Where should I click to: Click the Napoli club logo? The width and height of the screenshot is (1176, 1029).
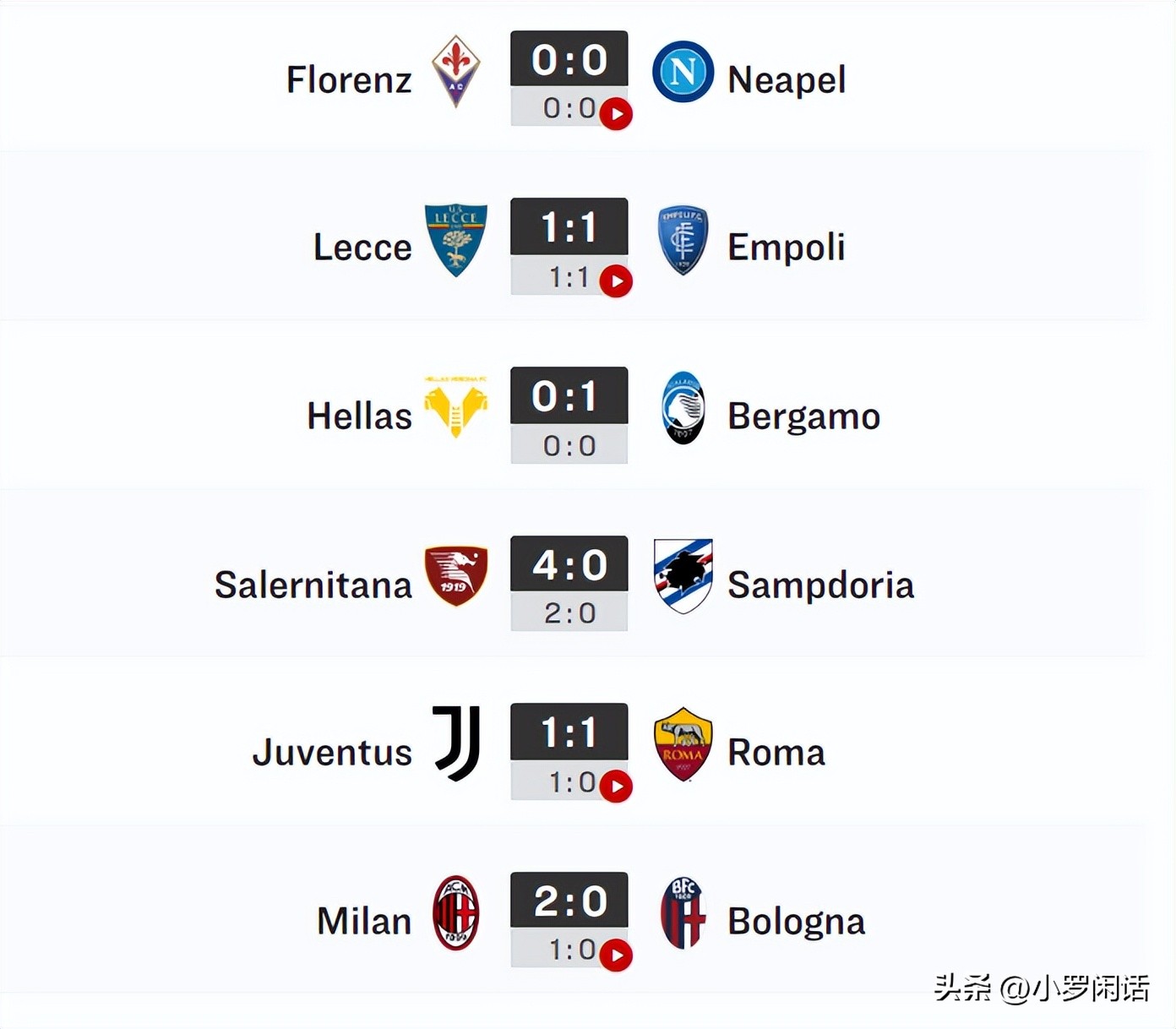coord(683,72)
